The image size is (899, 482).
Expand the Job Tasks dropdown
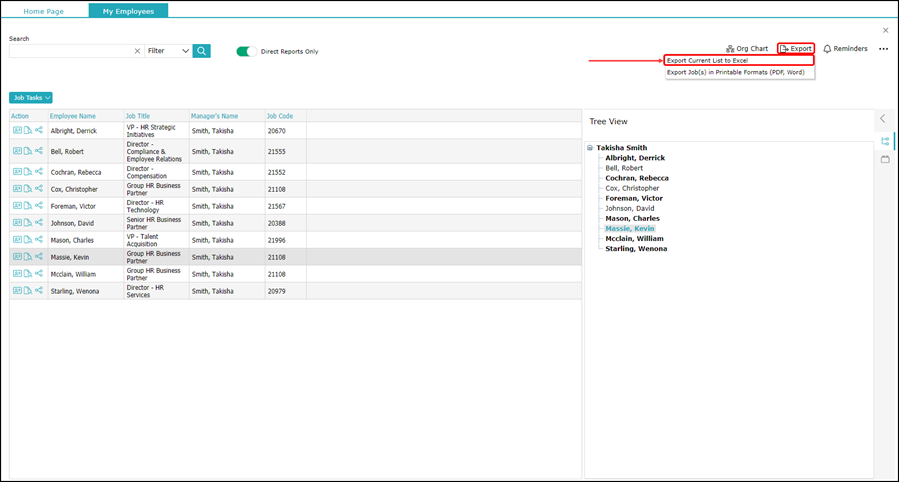coord(31,98)
